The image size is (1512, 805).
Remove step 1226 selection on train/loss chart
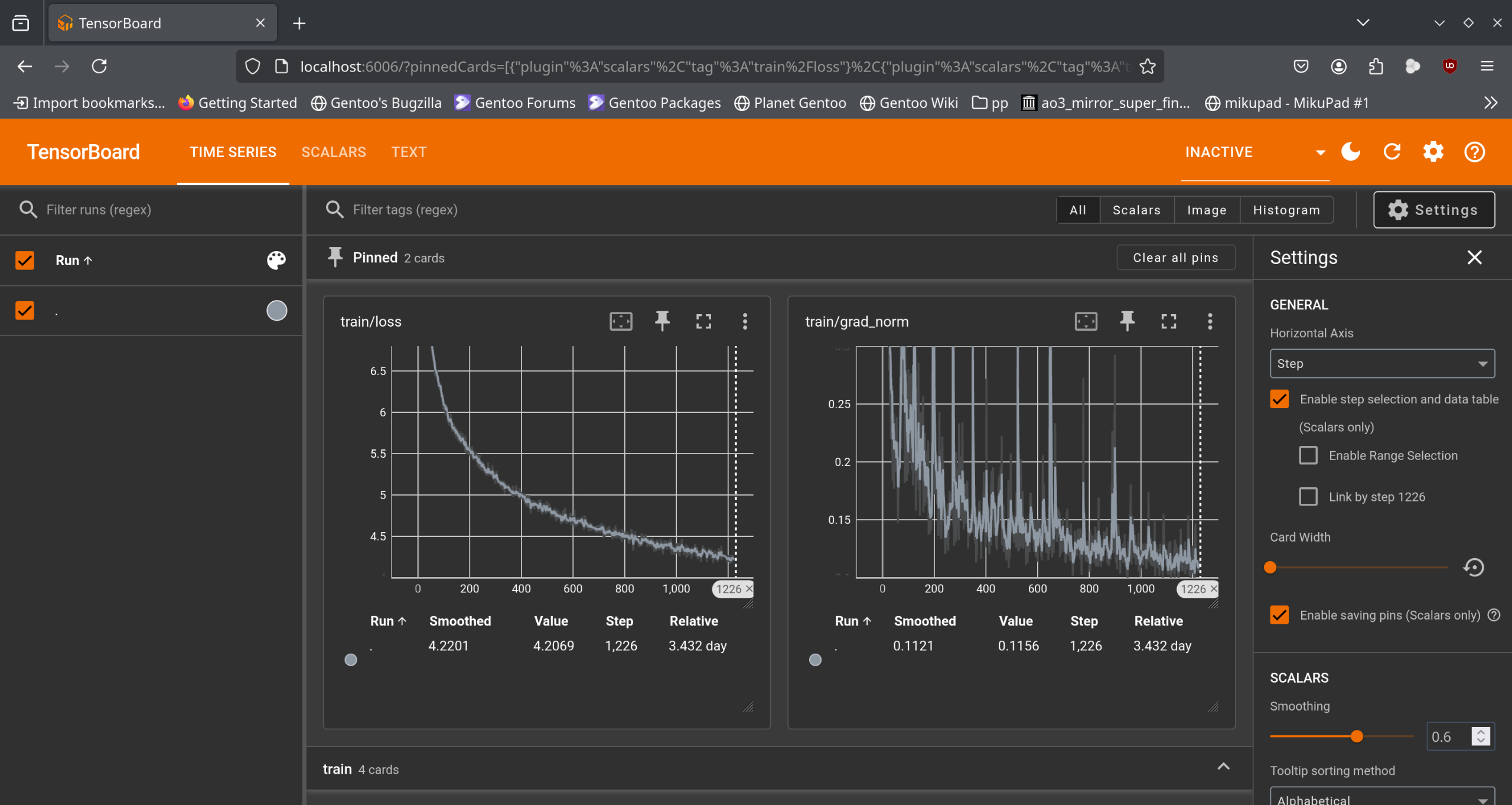749,588
